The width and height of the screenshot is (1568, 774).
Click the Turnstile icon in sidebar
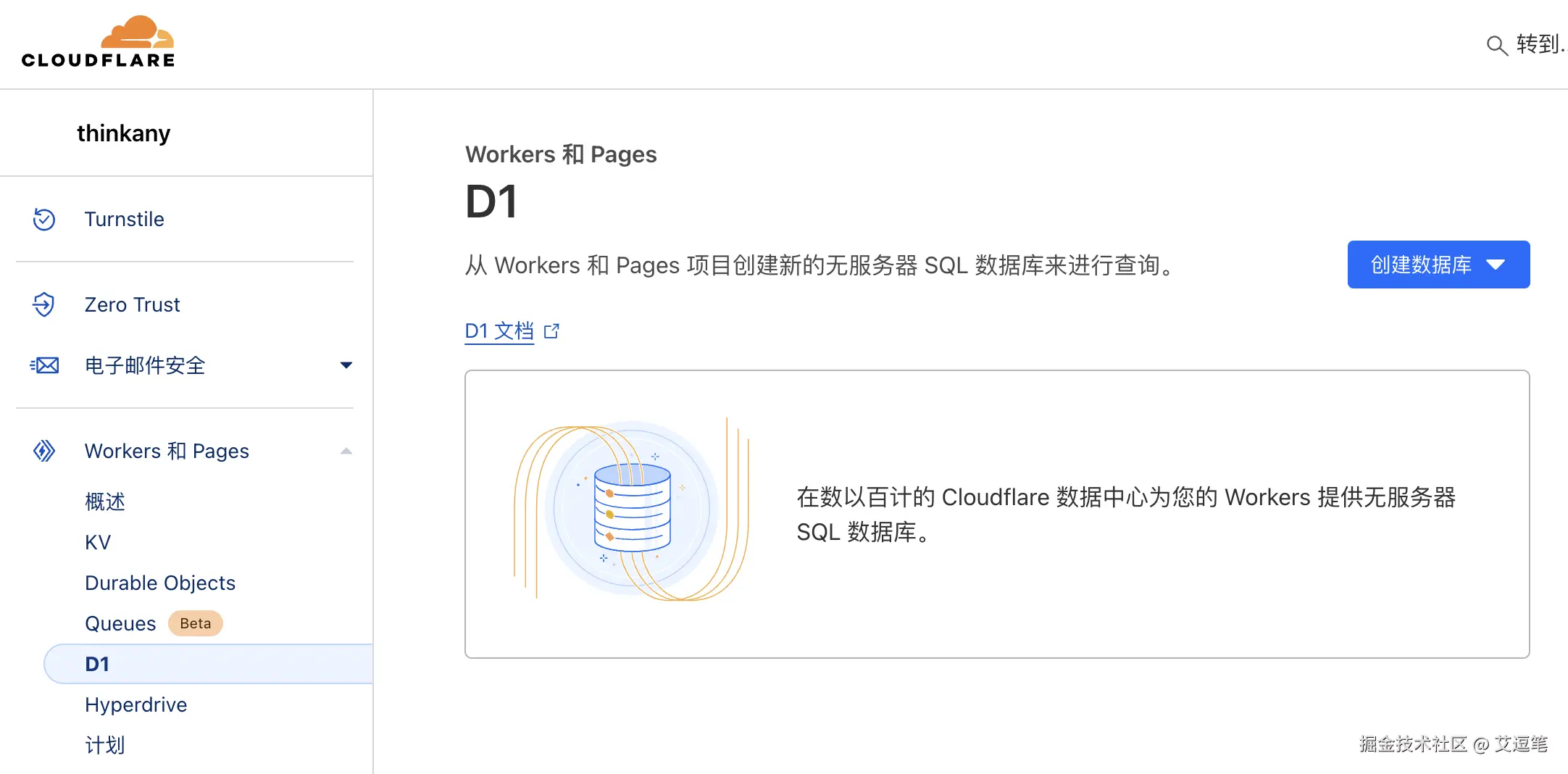[44, 219]
